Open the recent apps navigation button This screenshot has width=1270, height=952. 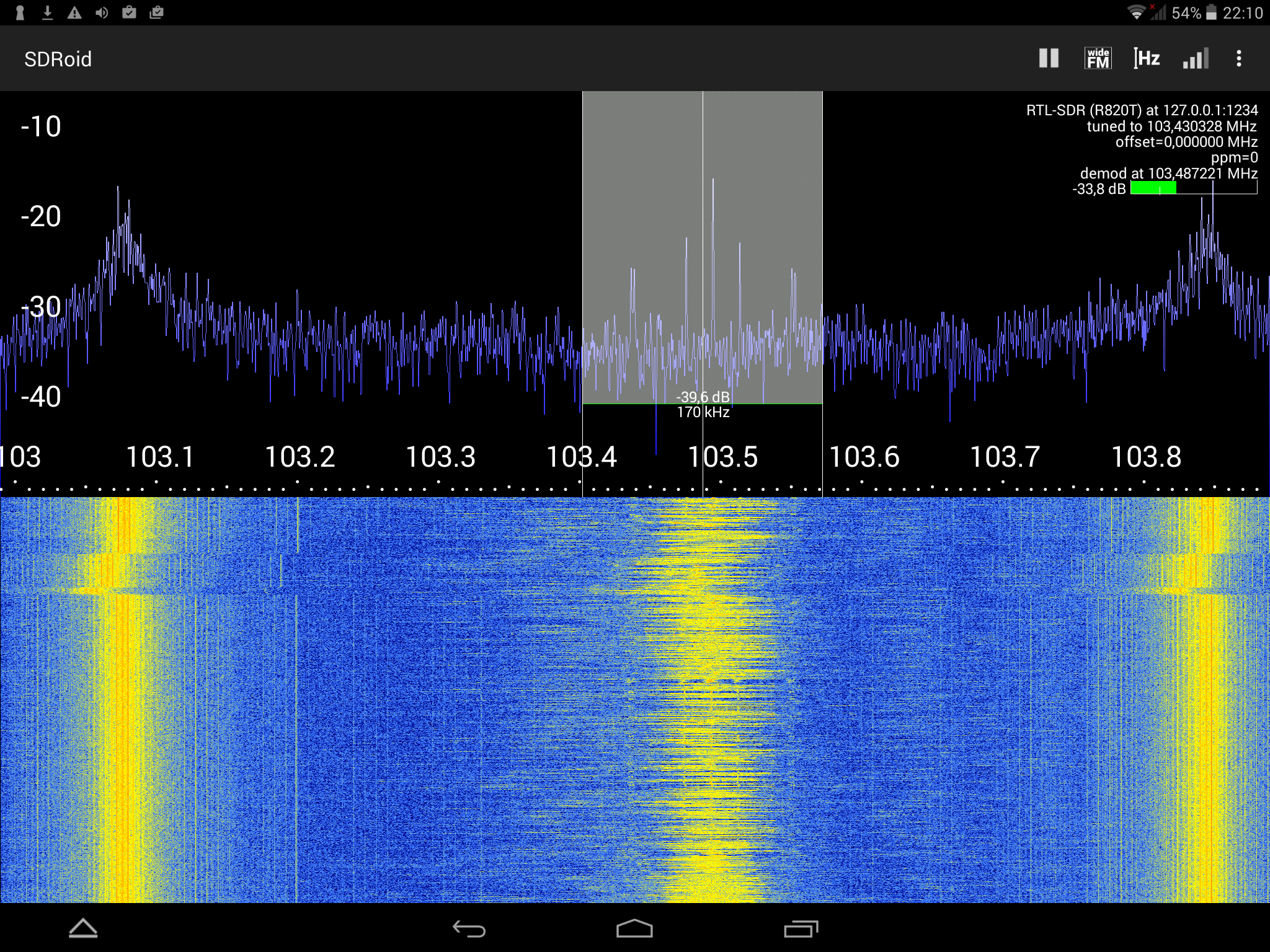tap(801, 928)
